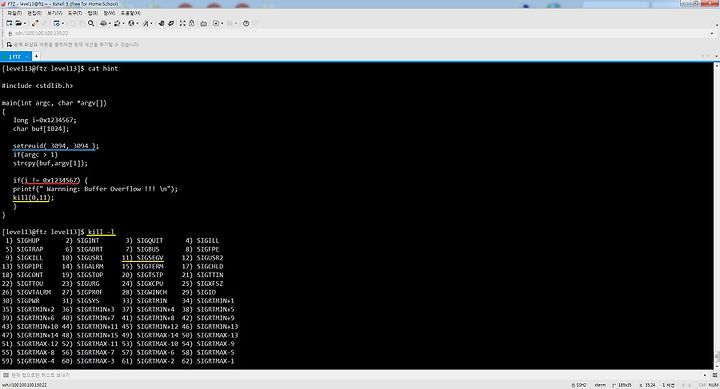Launch Xftp file transfer icon
Image resolution: width=720 pixels, height=389 pixels.
(161, 23)
